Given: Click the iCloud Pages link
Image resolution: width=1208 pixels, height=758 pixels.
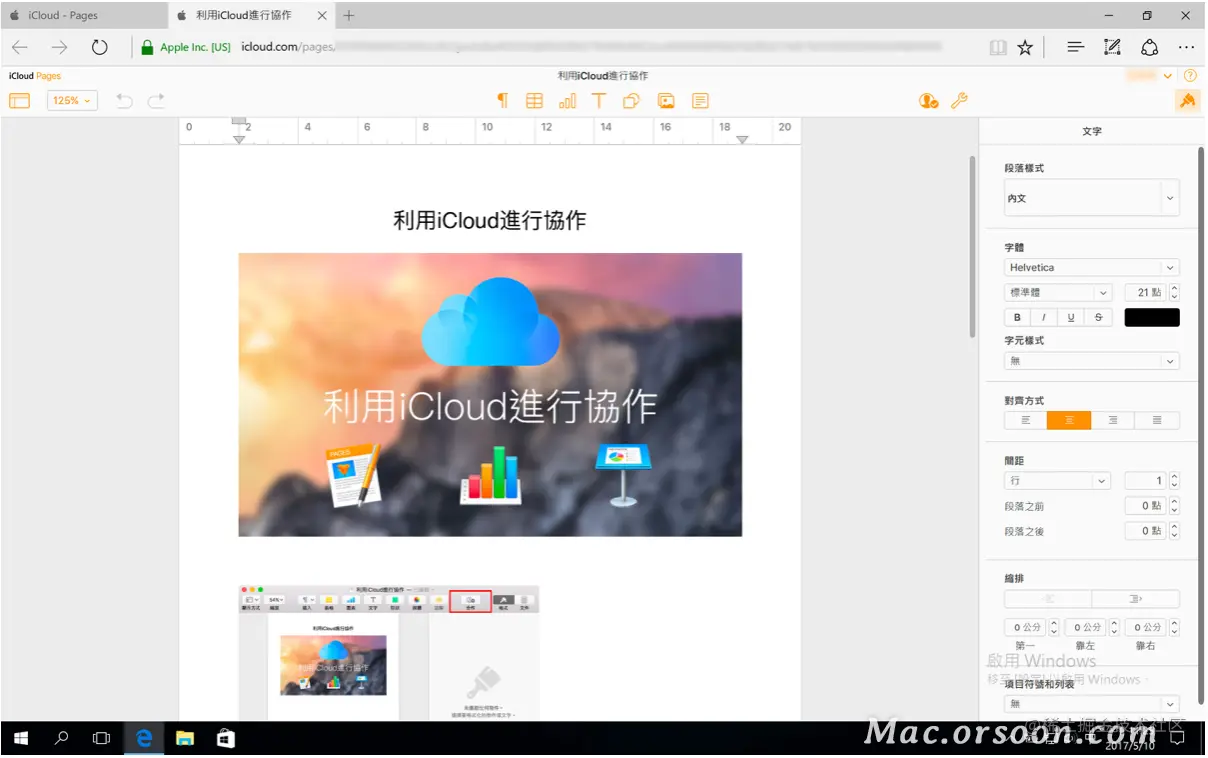Looking at the screenshot, I should [x=35, y=76].
